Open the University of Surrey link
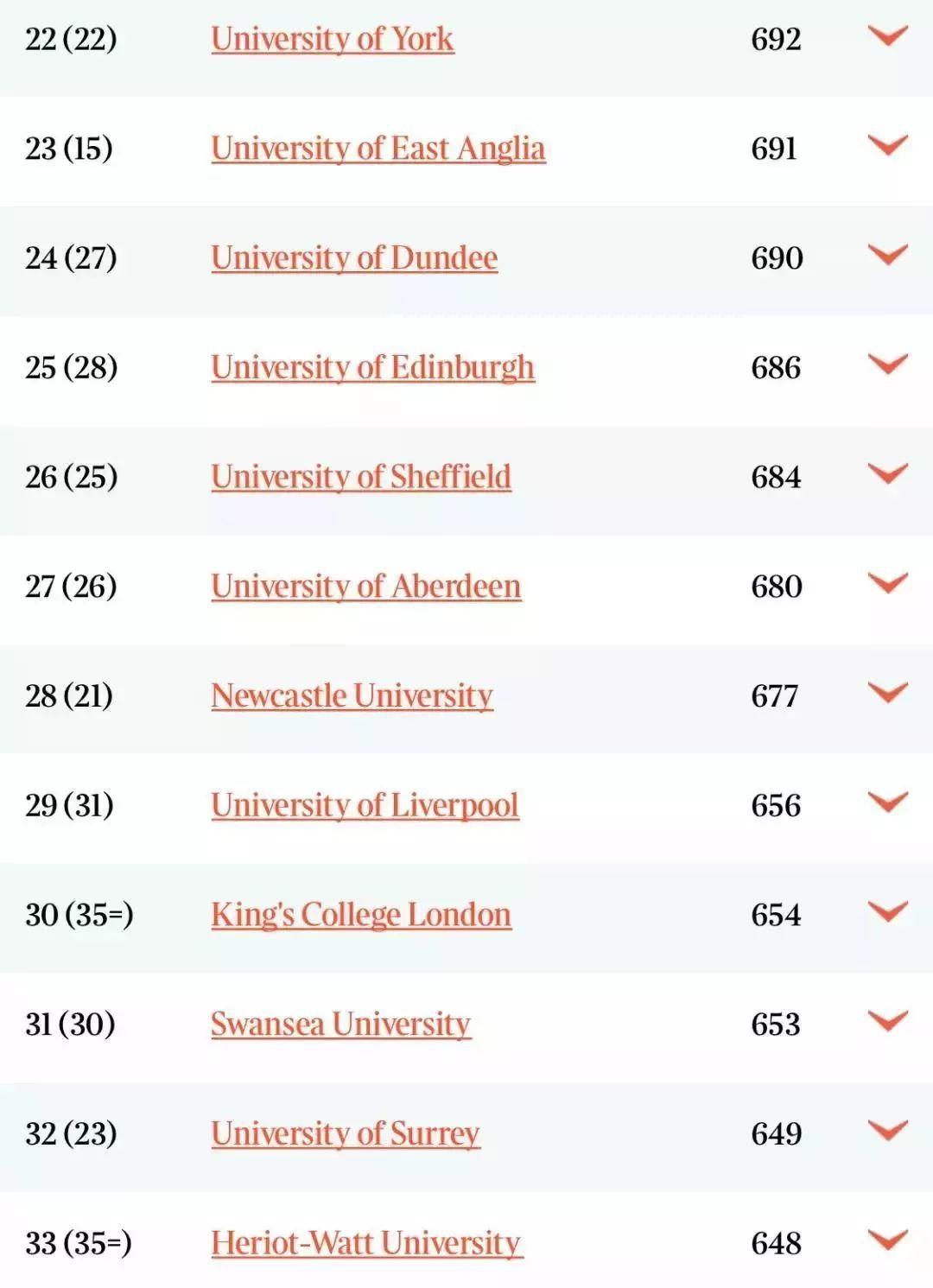Viewport: 933px width, 1288px height. tap(345, 1133)
